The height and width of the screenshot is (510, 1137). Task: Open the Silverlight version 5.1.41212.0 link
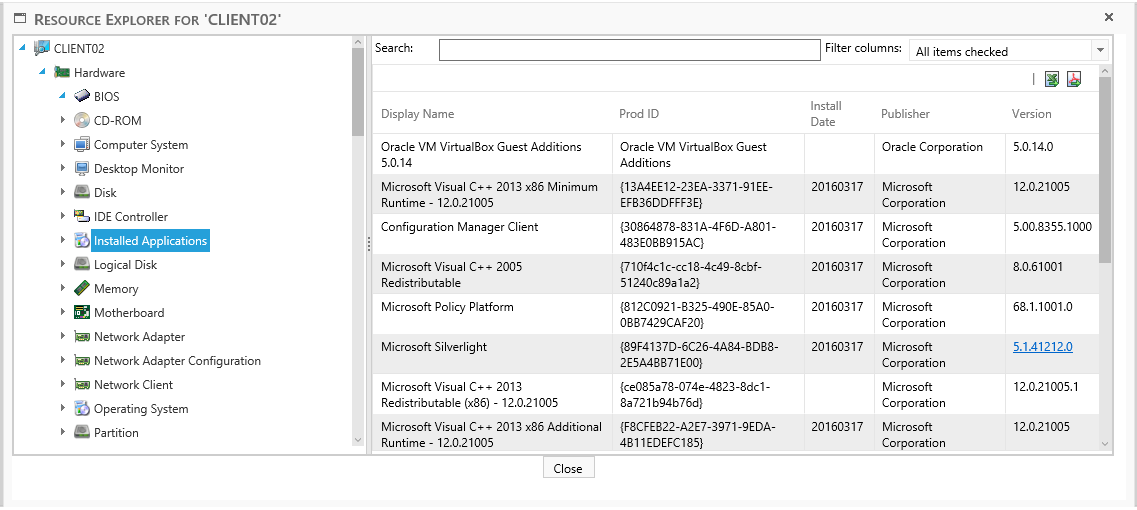[1042, 347]
